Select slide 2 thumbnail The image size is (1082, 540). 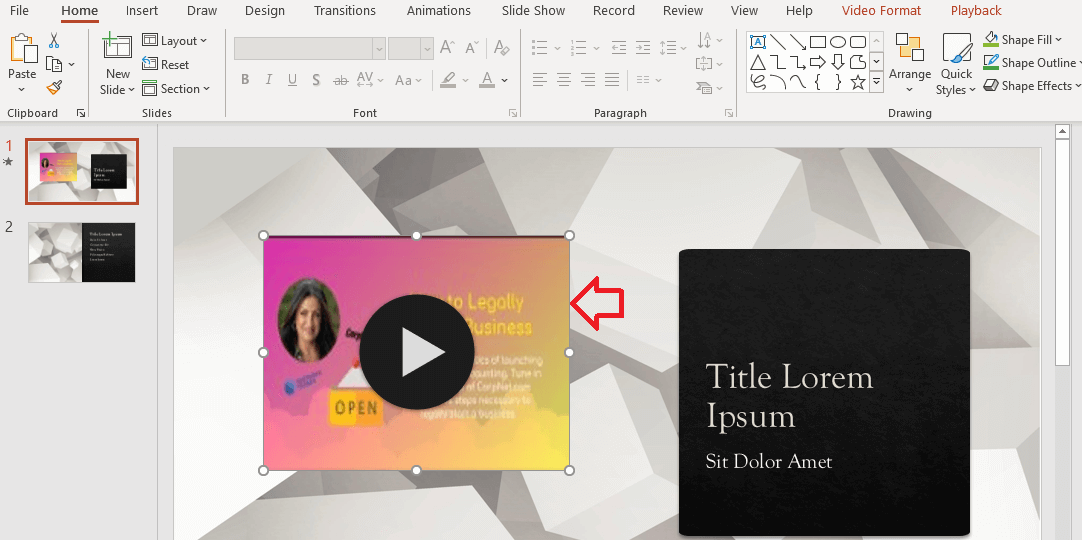click(82, 252)
